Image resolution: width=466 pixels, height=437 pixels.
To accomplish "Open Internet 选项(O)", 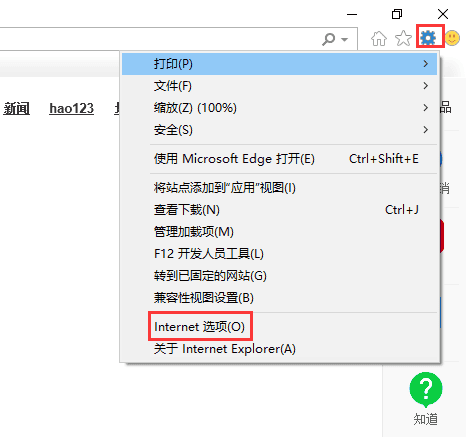I will (x=279, y=327).
